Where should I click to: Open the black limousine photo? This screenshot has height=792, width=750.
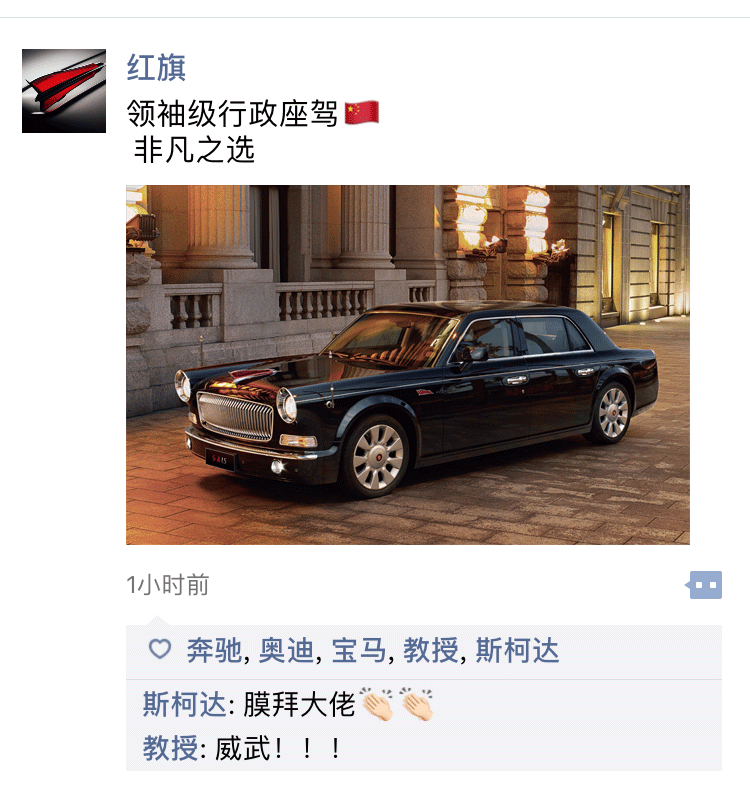coord(408,365)
